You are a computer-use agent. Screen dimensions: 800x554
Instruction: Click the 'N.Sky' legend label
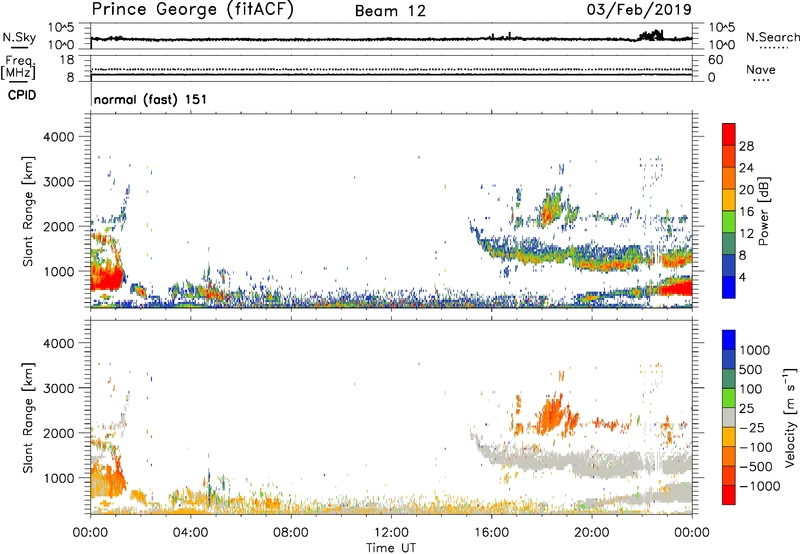(19, 37)
